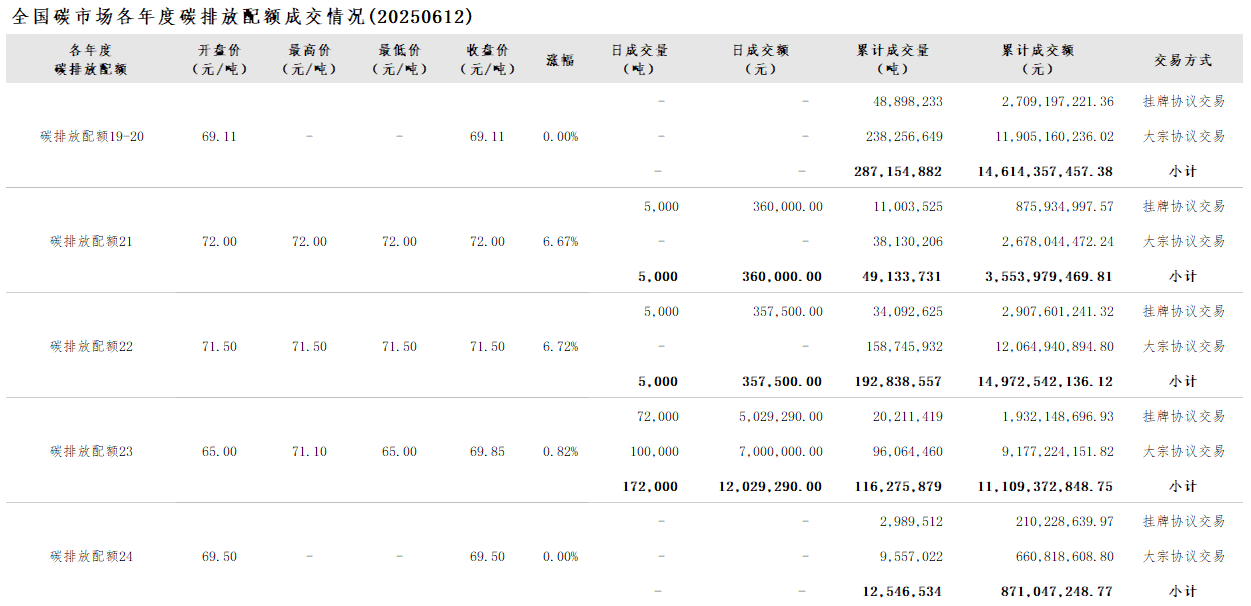Select the 碳排放配额24 row label

pyautogui.click(x=92, y=556)
